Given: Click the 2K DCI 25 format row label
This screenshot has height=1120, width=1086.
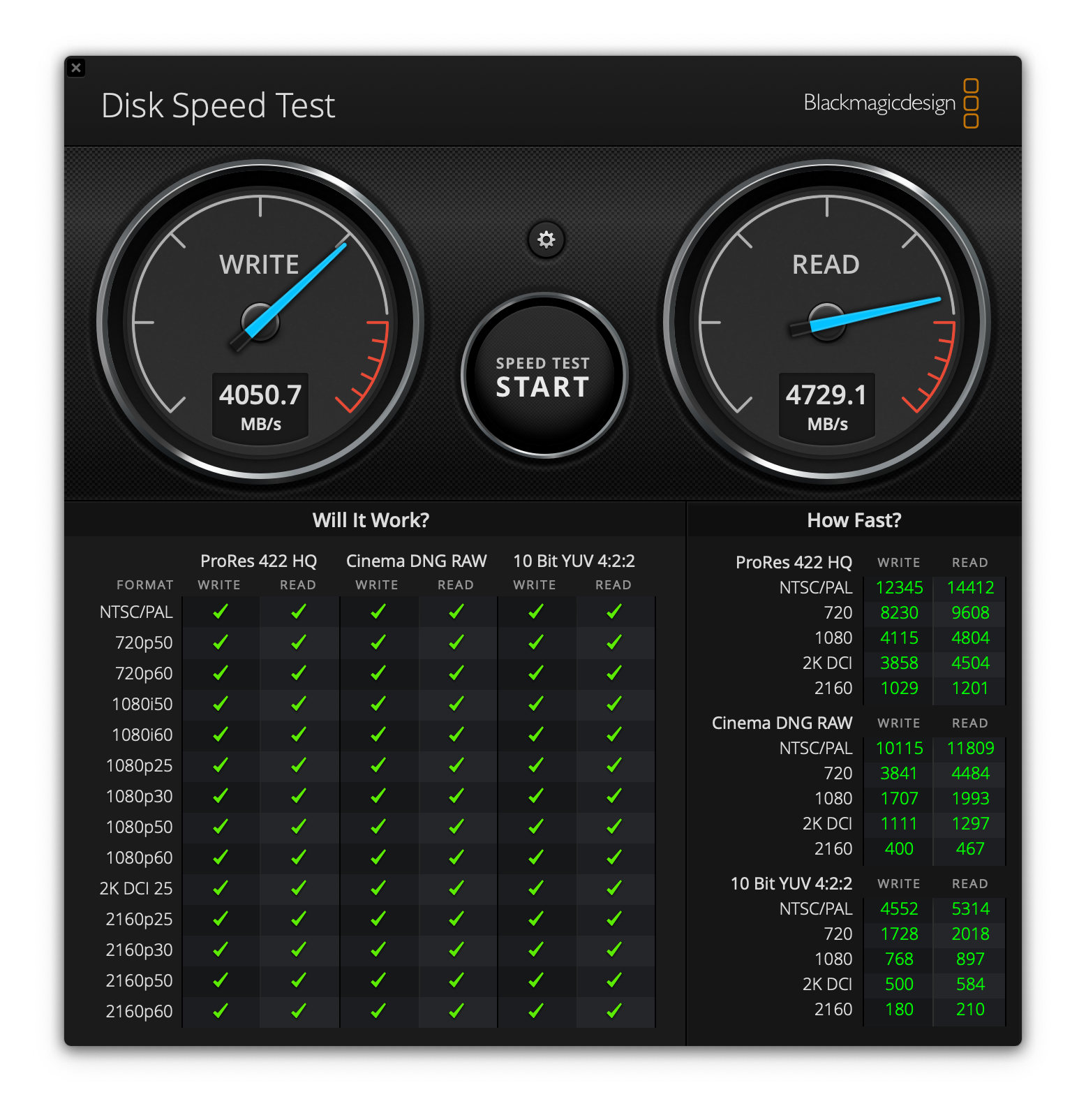Looking at the screenshot, I should pos(136,889).
